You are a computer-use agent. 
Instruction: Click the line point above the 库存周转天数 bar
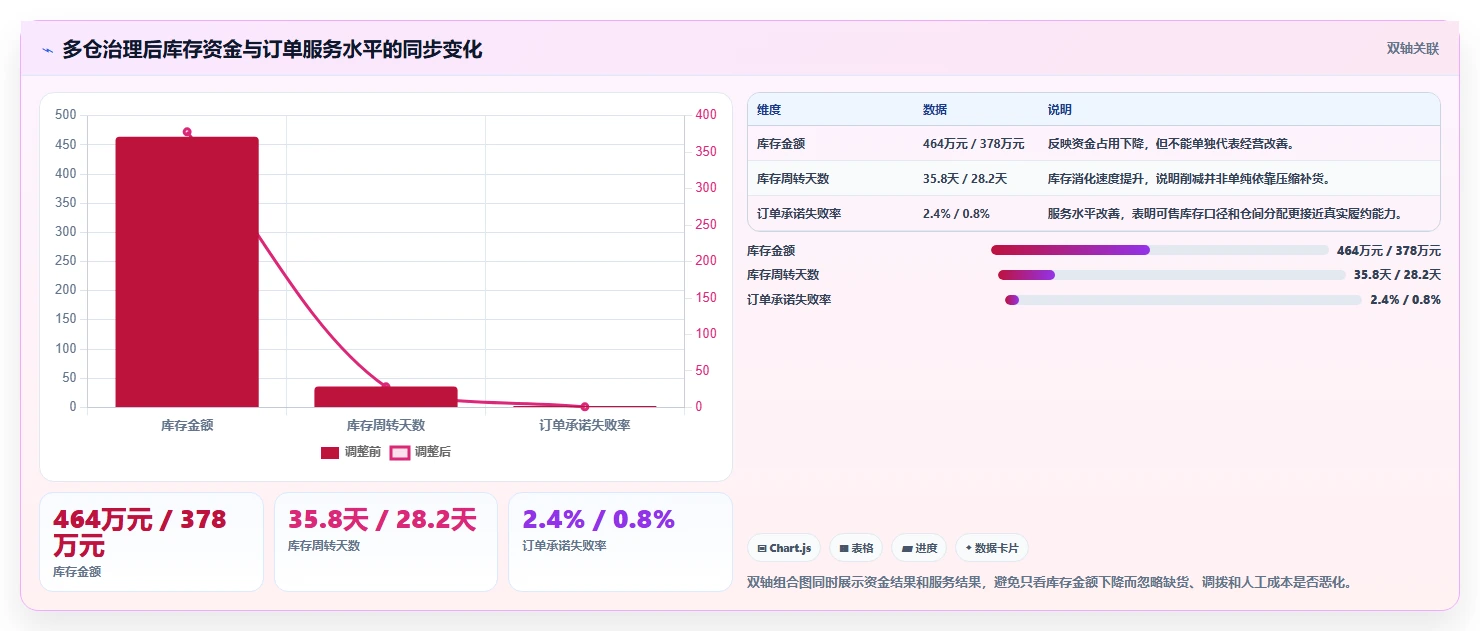[x=386, y=387]
